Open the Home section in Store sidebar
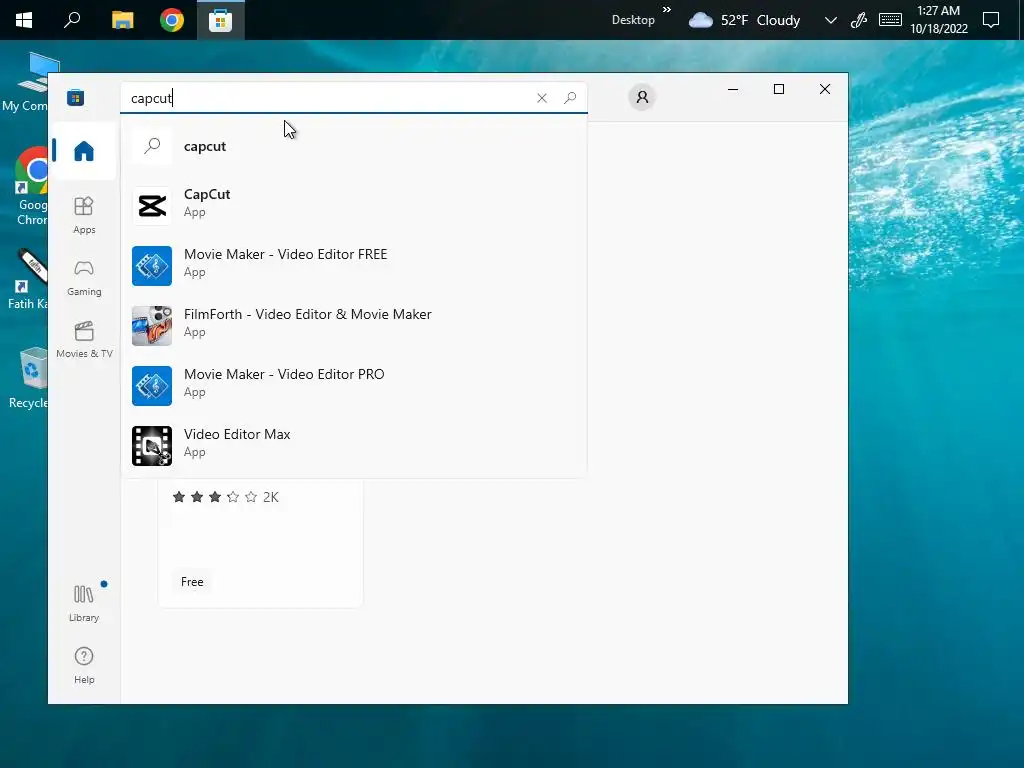1024x768 pixels. click(x=84, y=151)
